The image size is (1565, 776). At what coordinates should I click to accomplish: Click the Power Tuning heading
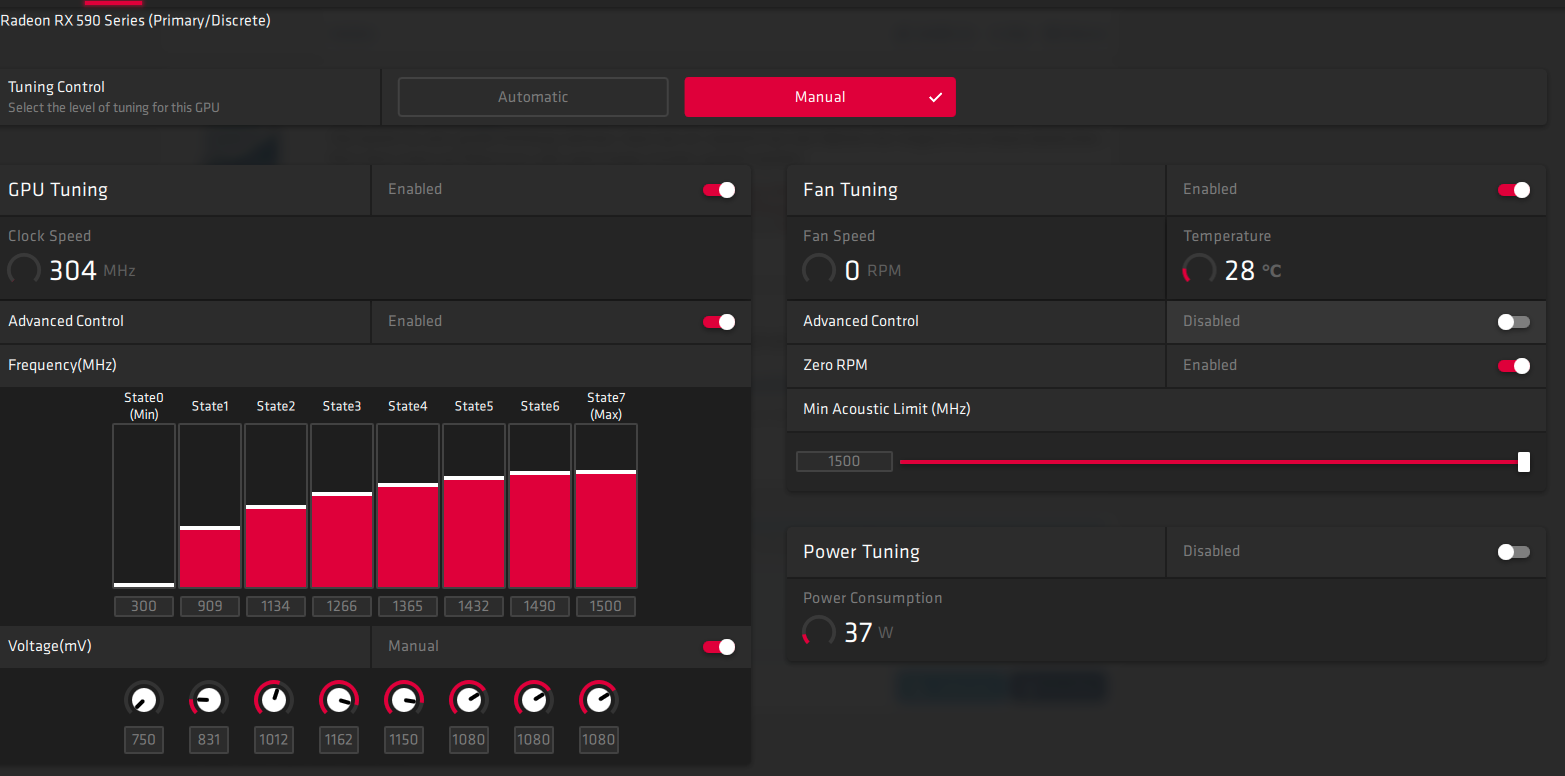click(x=861, y=552)
